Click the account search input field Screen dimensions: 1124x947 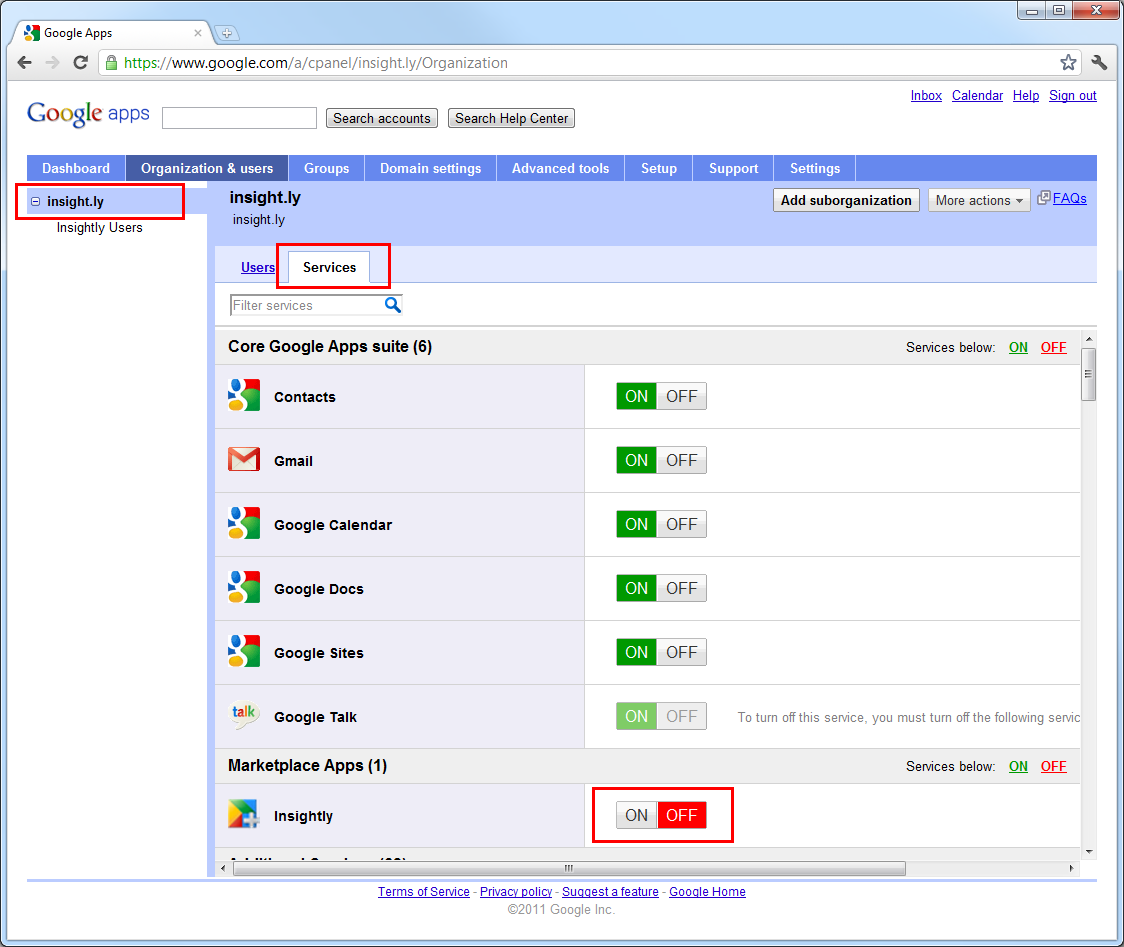[239, 118]
